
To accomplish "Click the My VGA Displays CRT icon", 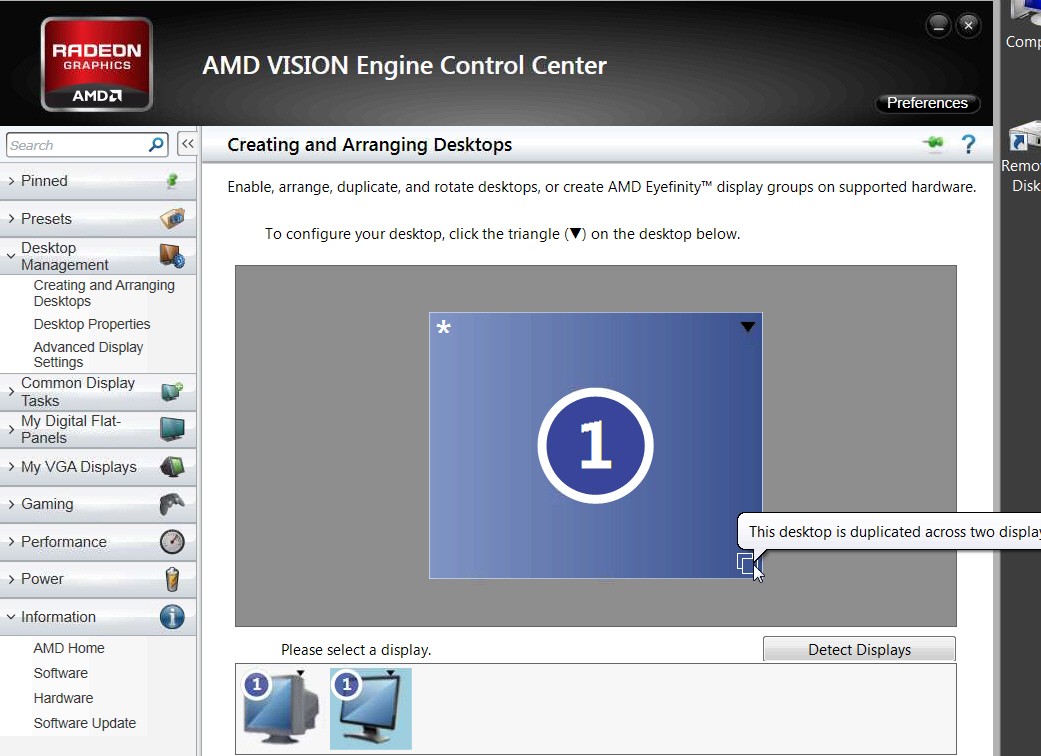I will (x=172, y=467).
